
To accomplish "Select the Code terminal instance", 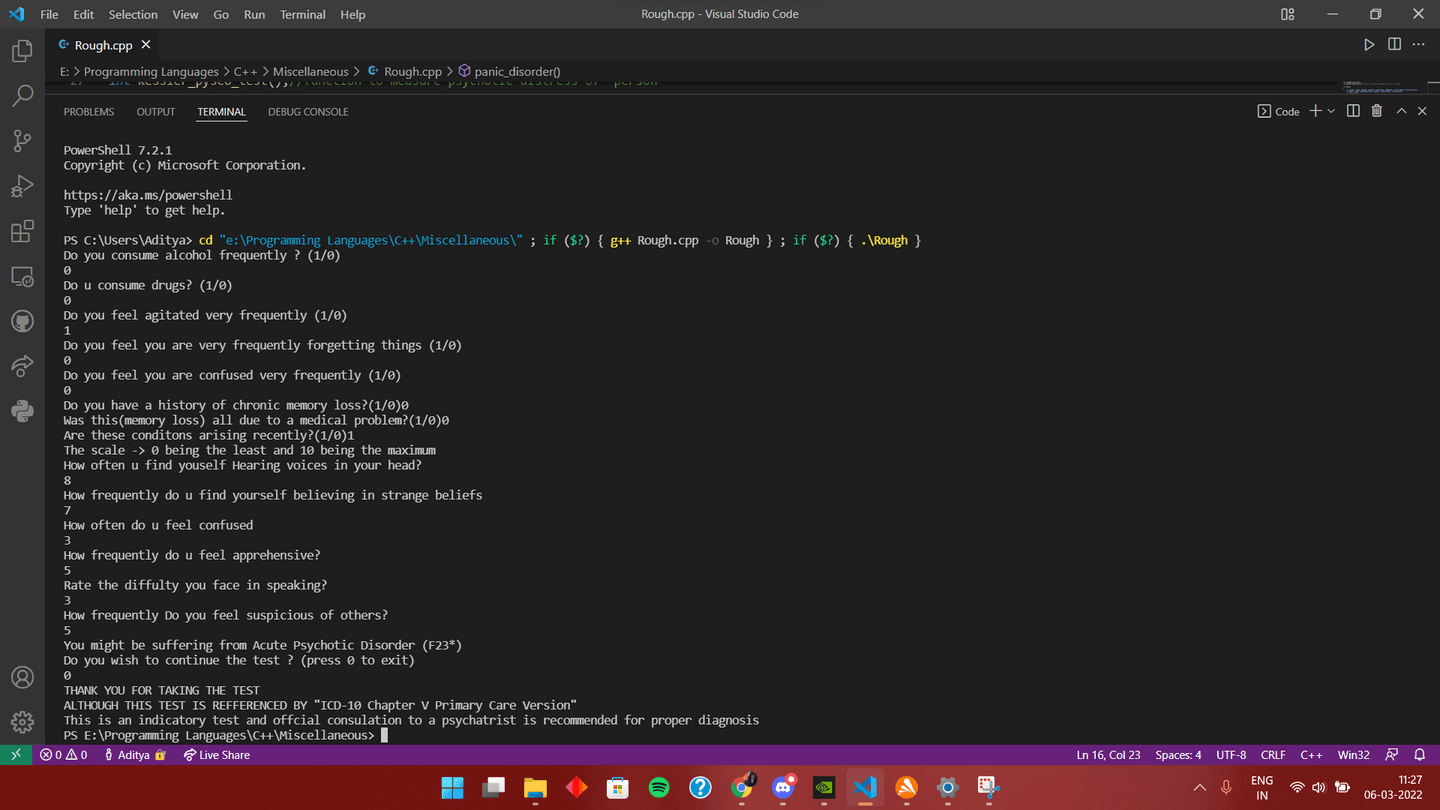I will pyautogui.click(x=1279, y=111).
